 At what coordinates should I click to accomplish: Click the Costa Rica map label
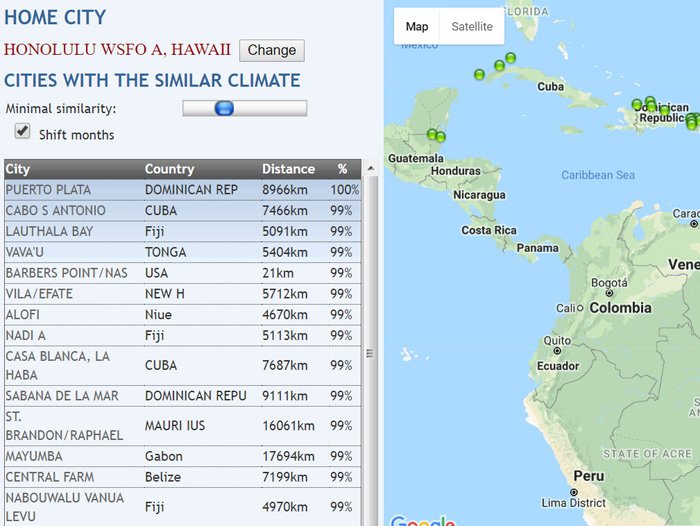489,230
